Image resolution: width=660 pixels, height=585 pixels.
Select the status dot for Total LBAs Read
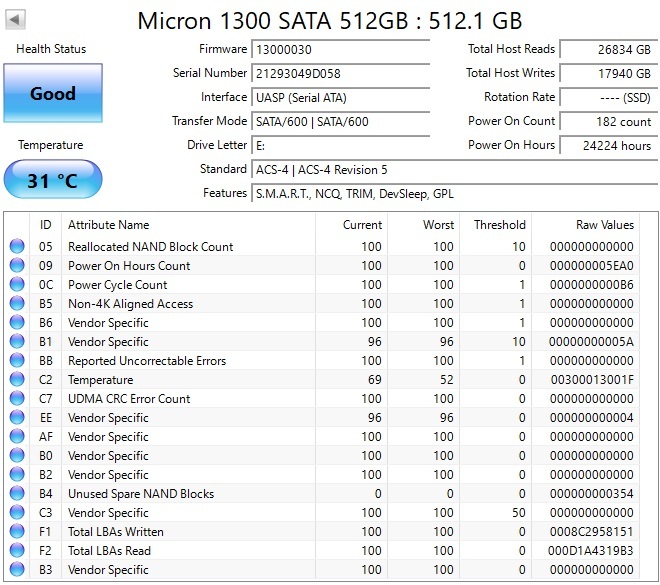coord(17,550)
